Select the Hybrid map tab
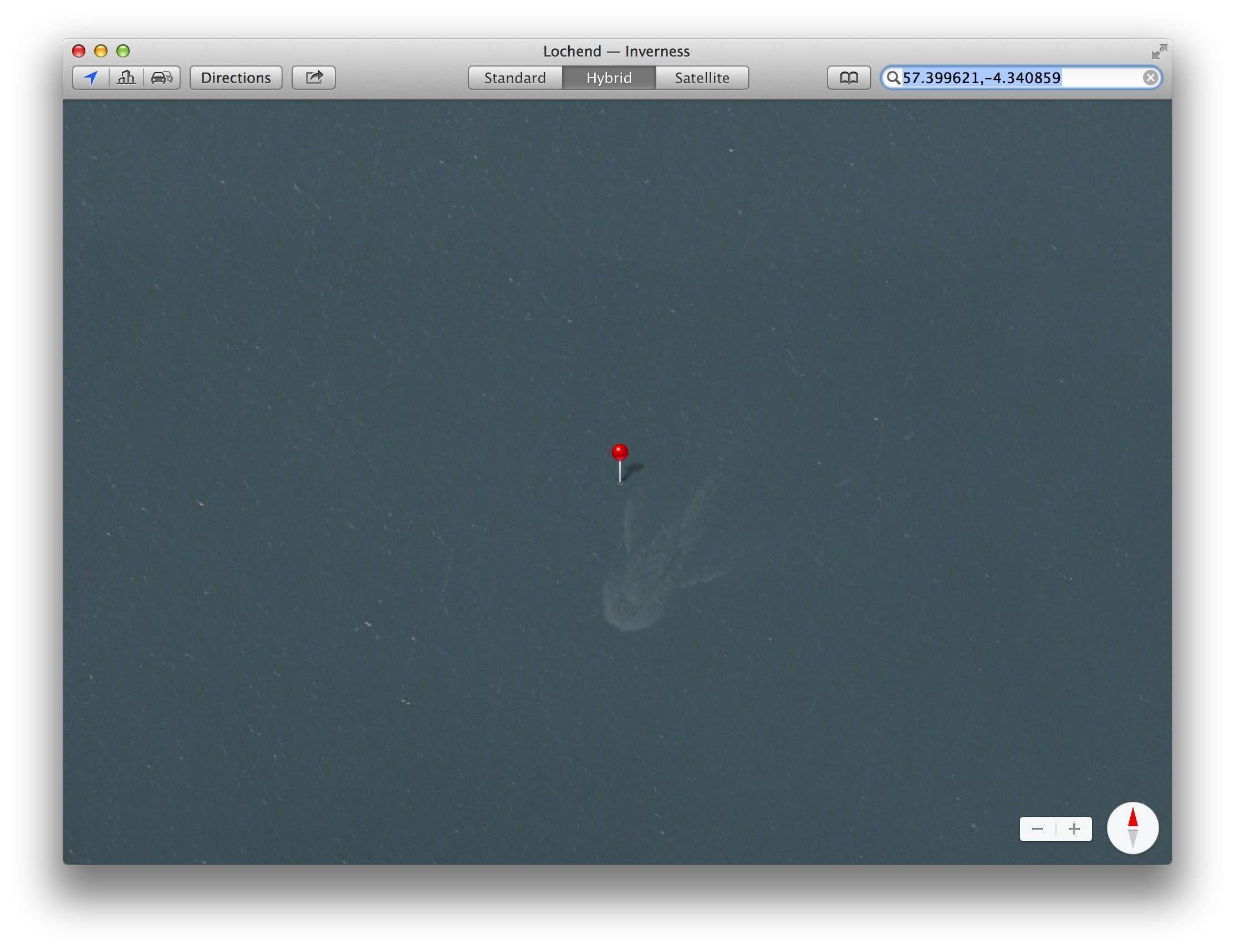Screen dimensions: 1235x952 [609, 78]
